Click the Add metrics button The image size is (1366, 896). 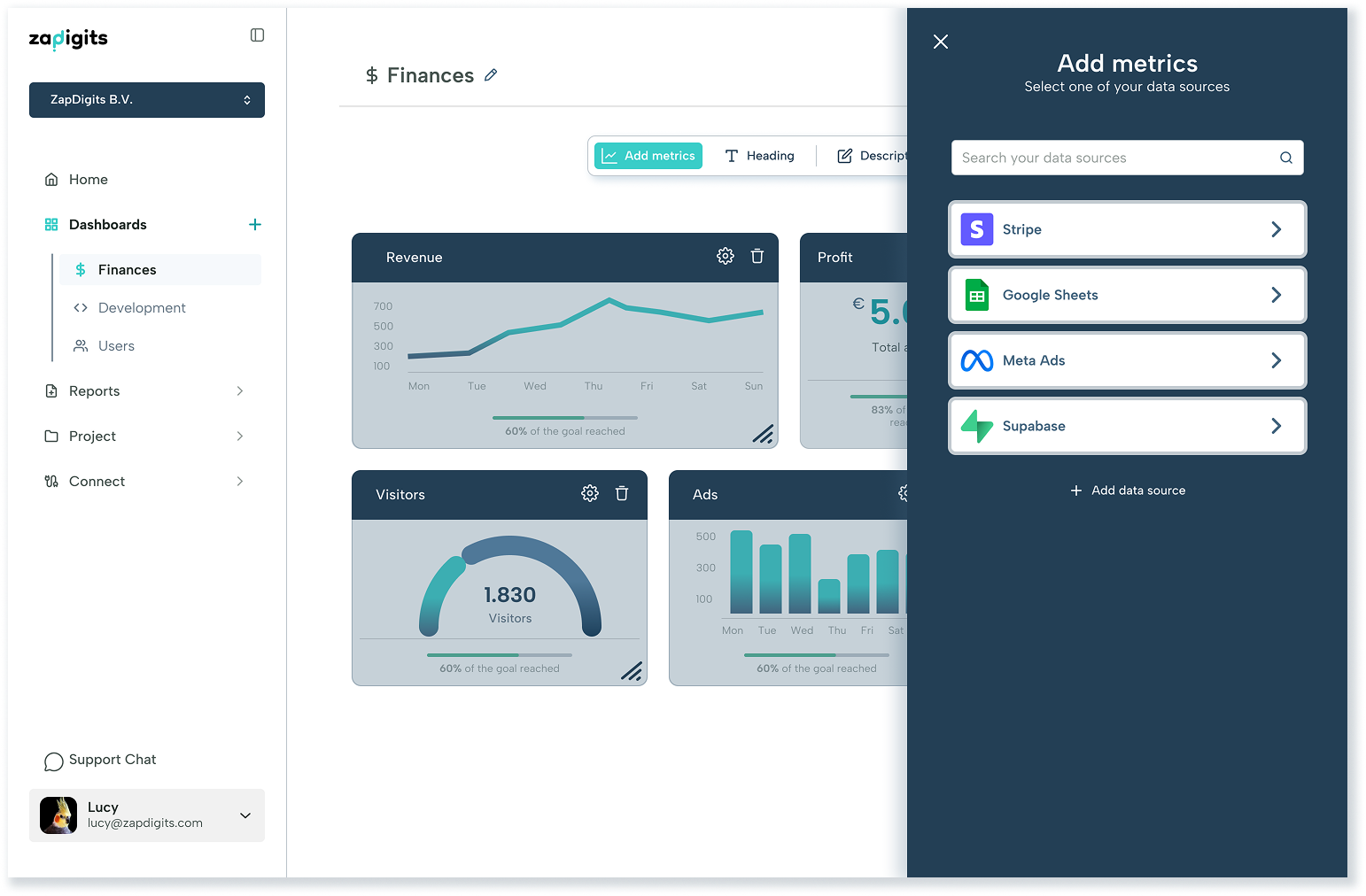tap(648, 156)
